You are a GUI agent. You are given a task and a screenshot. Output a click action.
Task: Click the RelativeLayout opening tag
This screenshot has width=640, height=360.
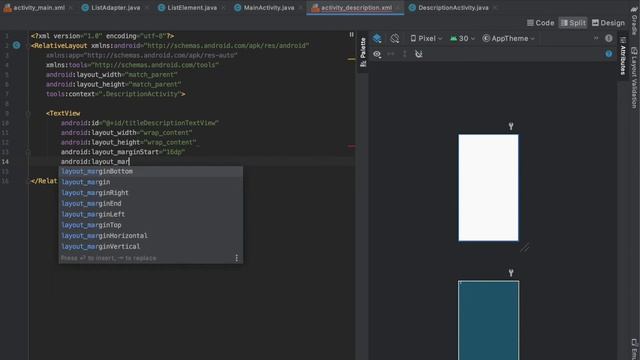click(x=59, y=46)
